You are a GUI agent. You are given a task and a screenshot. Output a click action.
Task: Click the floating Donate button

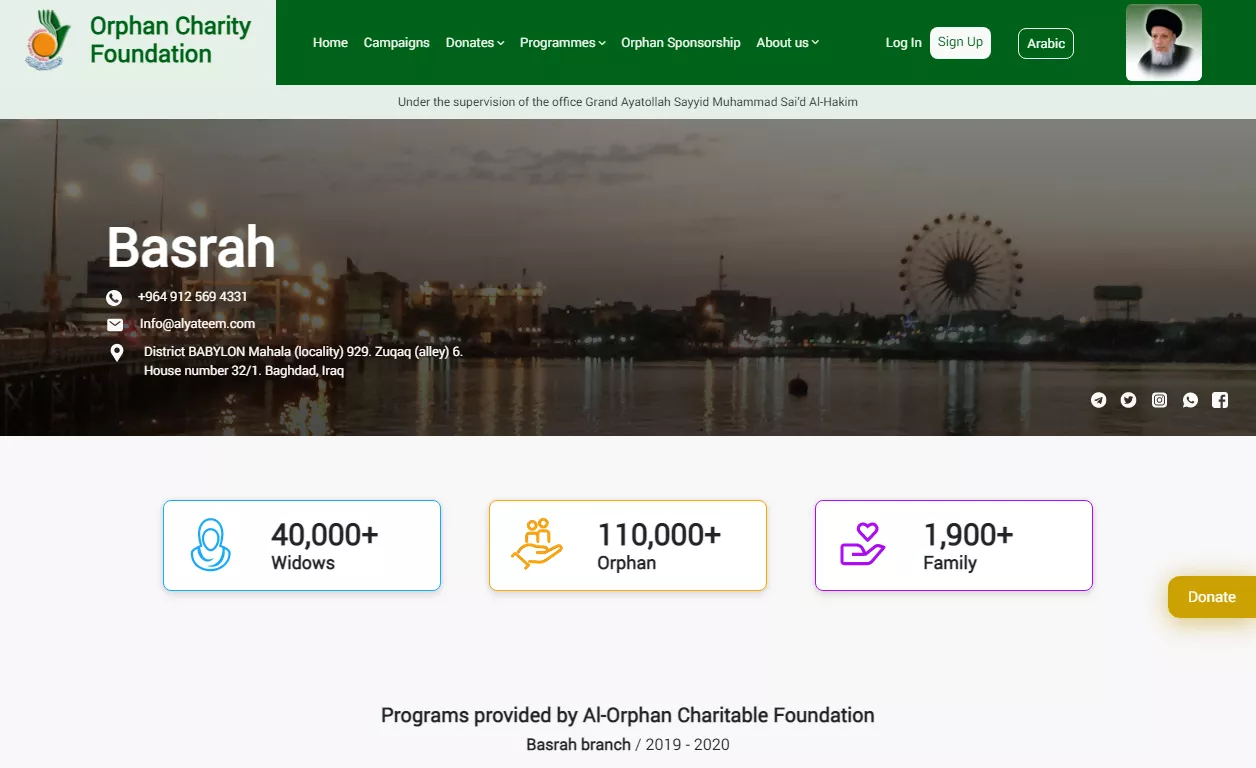[1212, 597]
